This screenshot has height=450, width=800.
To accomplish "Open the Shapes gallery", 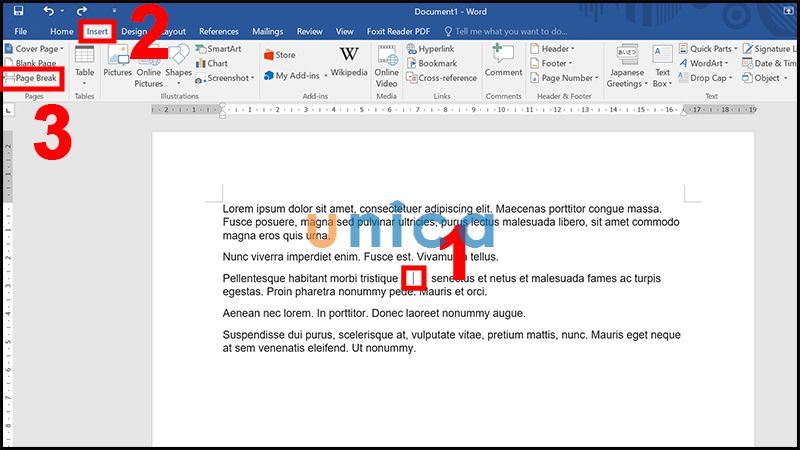I will 179,65.
